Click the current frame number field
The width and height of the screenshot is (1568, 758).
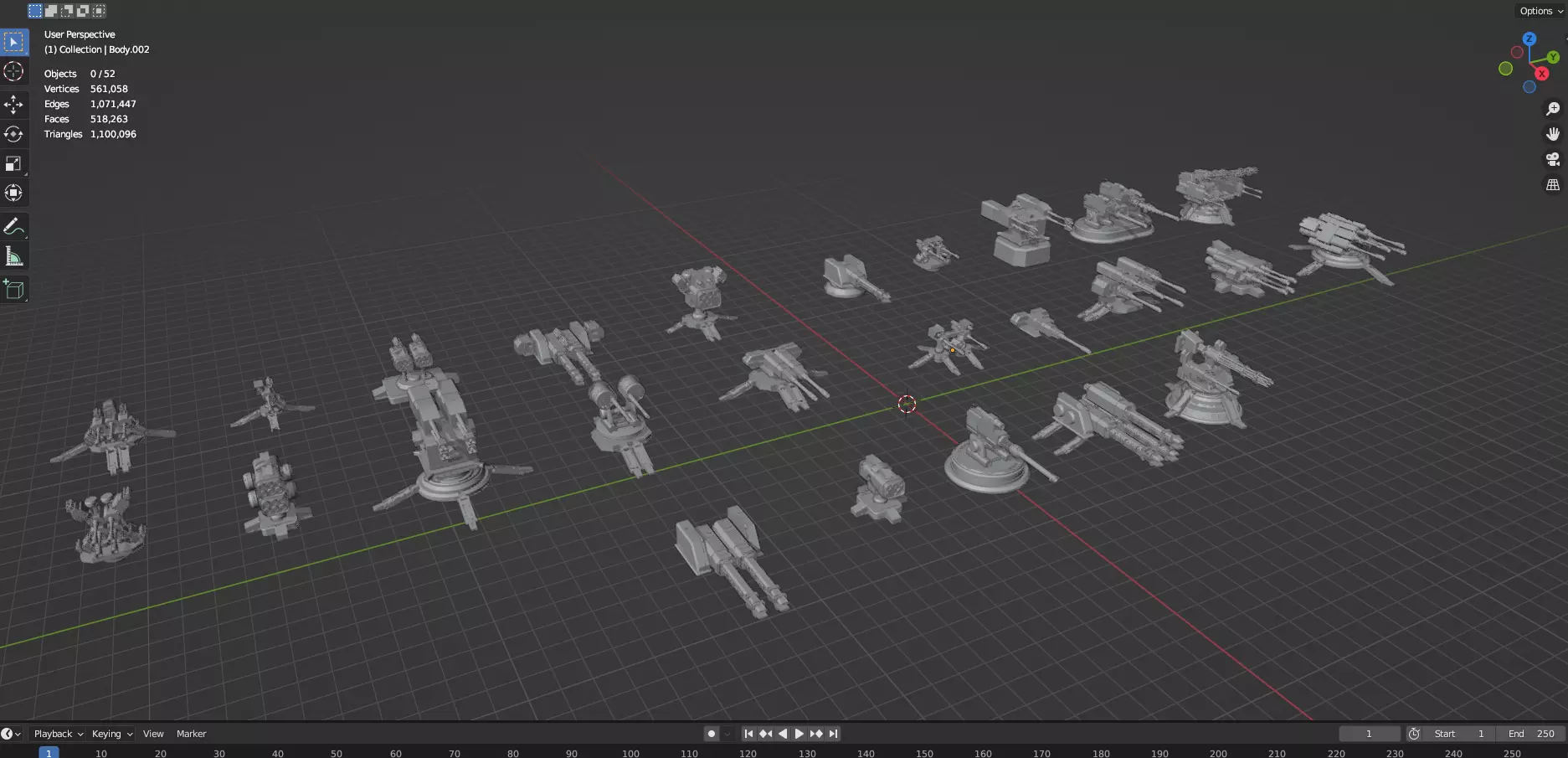[1369, 734]
